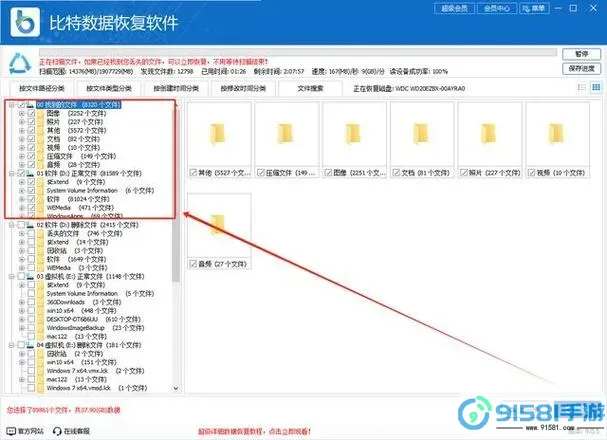This screenshot has height=440, width=607.
Task: Click the 官方网站 monitor icon
Action: click(x=11, y=431)
